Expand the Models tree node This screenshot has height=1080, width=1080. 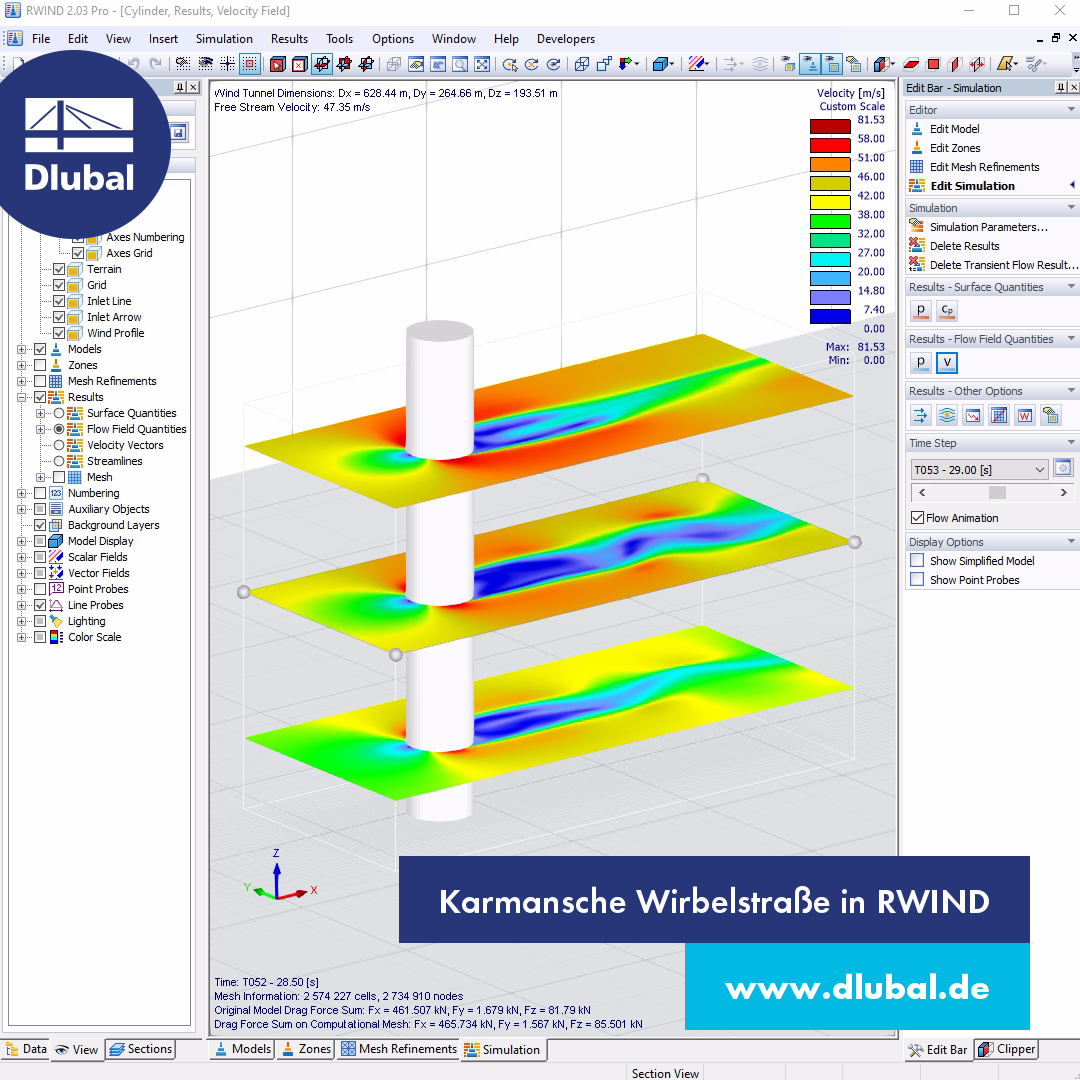point(22,349)
